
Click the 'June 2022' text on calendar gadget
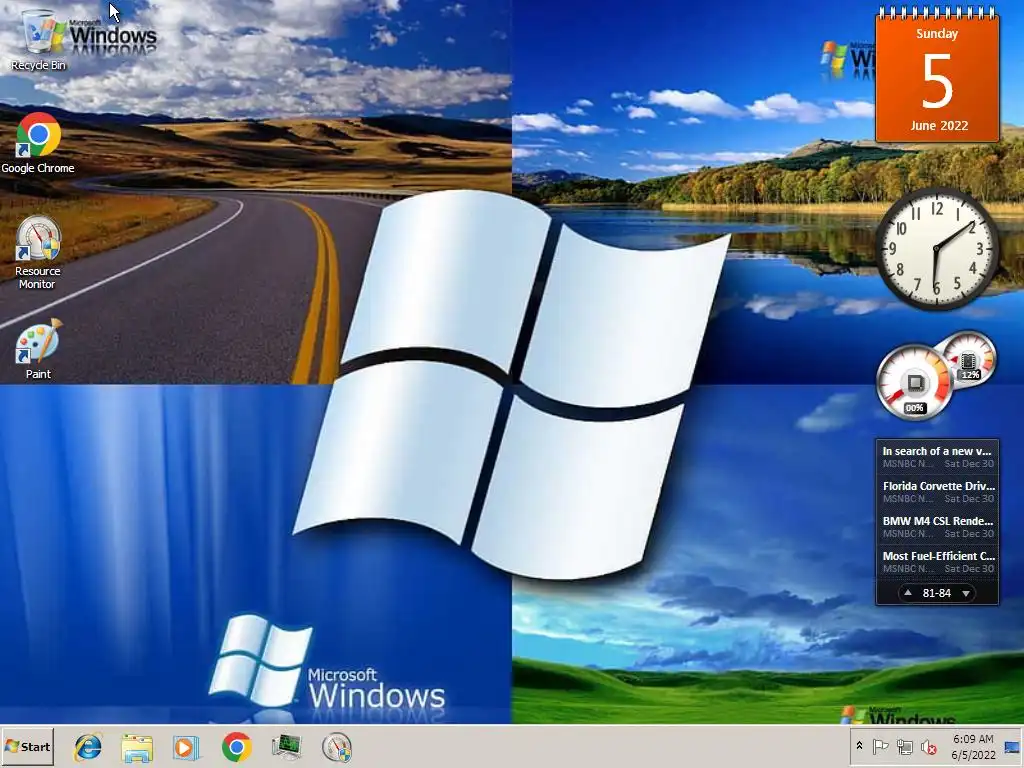(939, 125)
